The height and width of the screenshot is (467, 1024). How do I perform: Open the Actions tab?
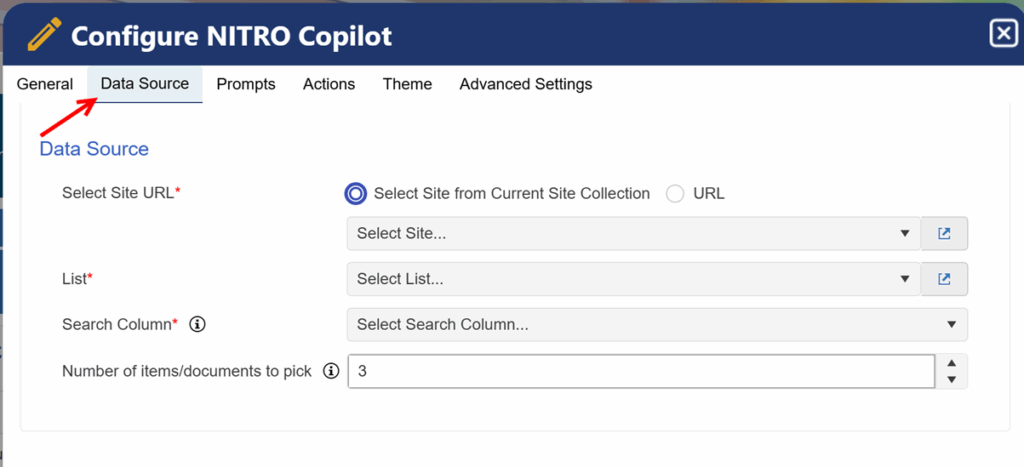(329, 84)
